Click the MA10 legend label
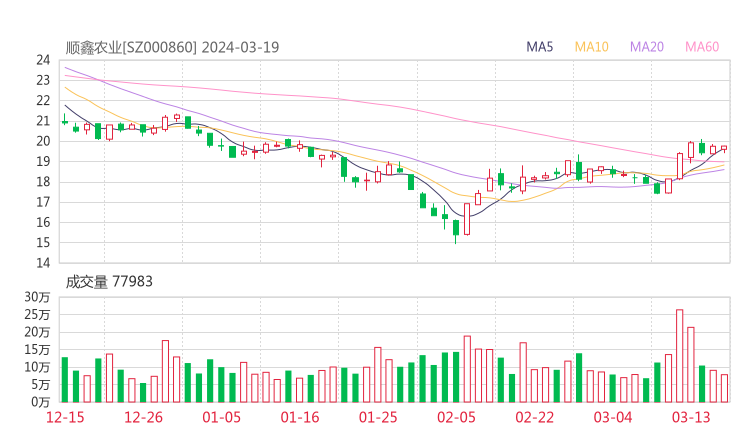The image size is (740, 440). pyautogui.click(x=591, y=47)
